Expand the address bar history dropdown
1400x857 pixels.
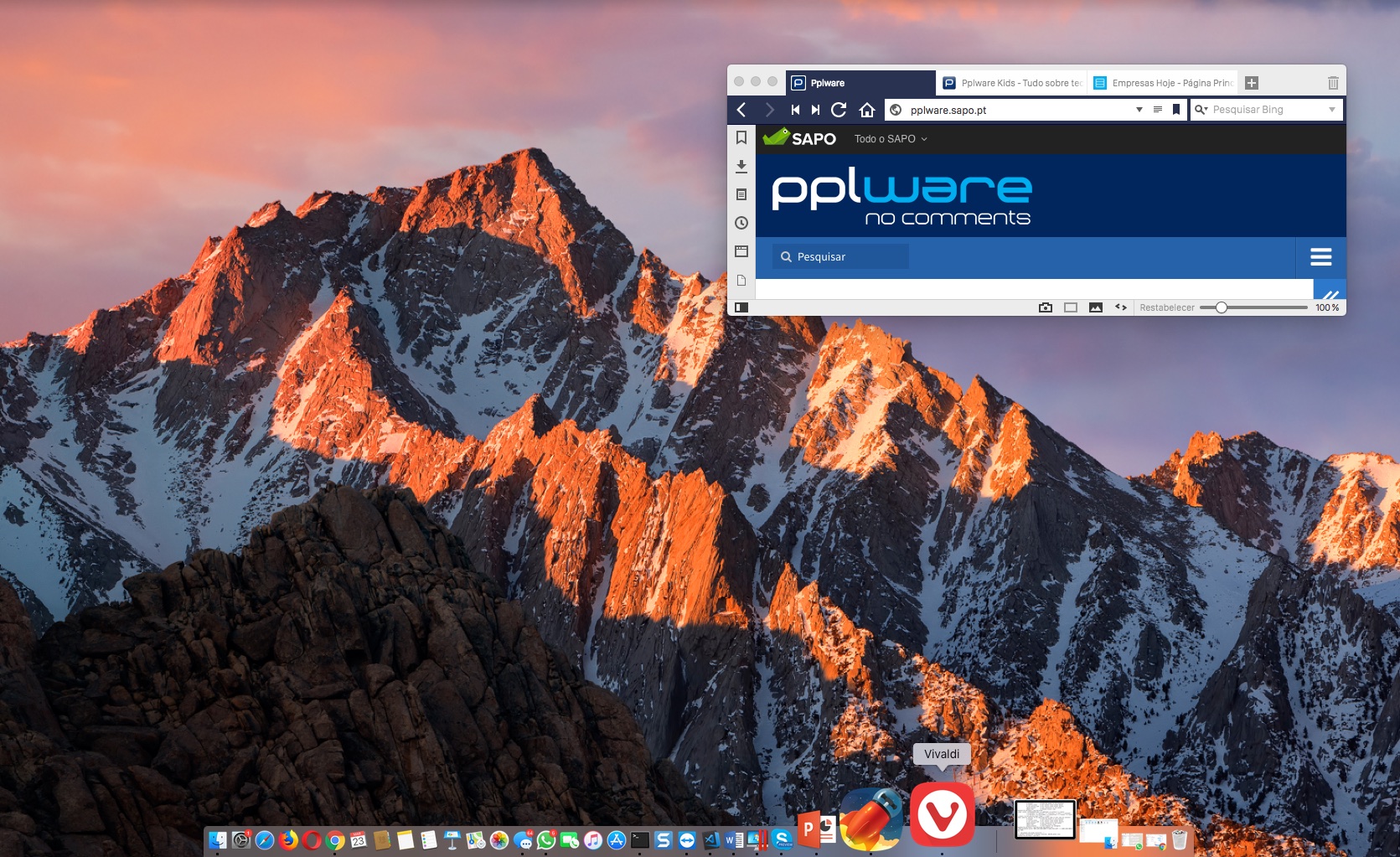tap(1139, 110)
